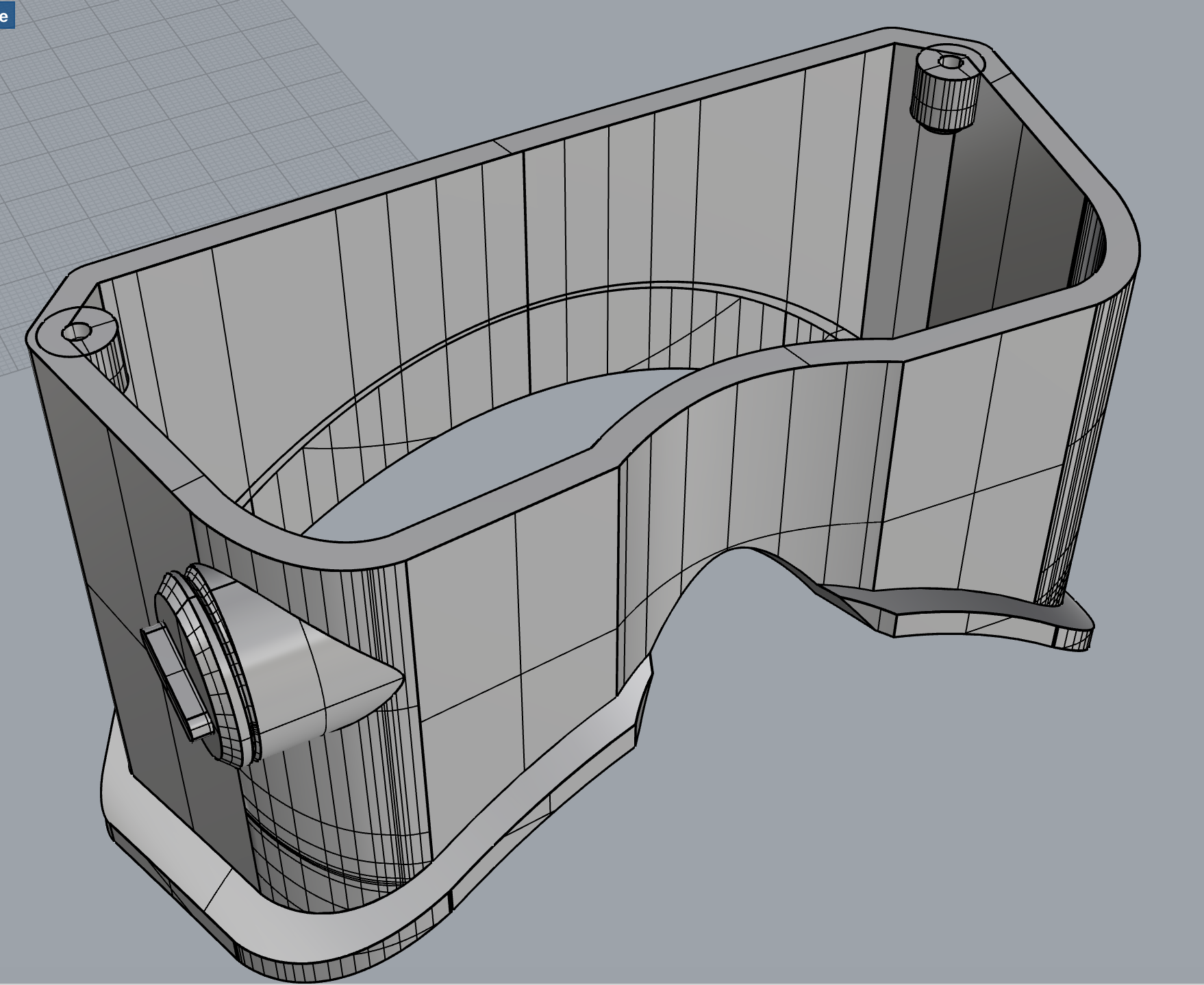Select the screw hole in left corner boss

[x=77, y=332]
